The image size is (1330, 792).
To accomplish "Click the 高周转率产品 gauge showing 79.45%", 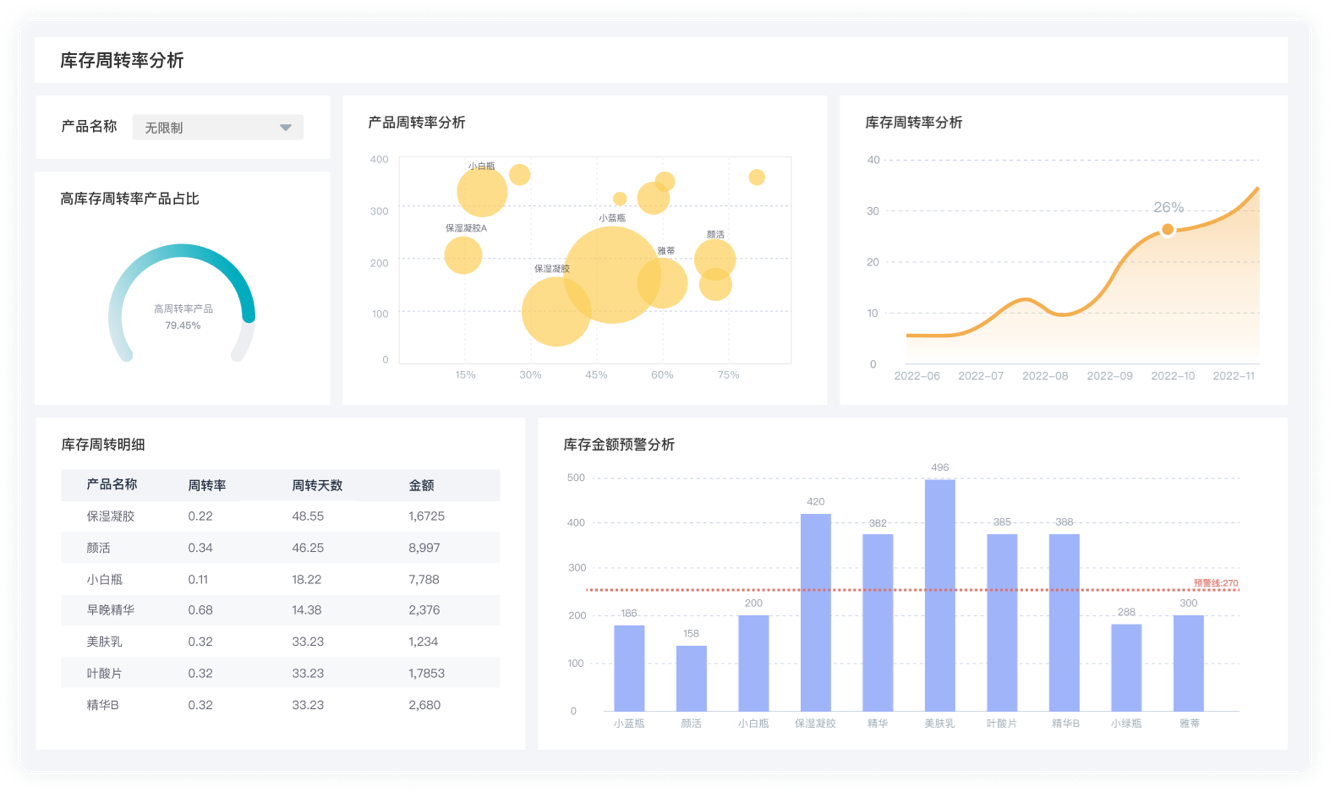I will click(182, 305).
